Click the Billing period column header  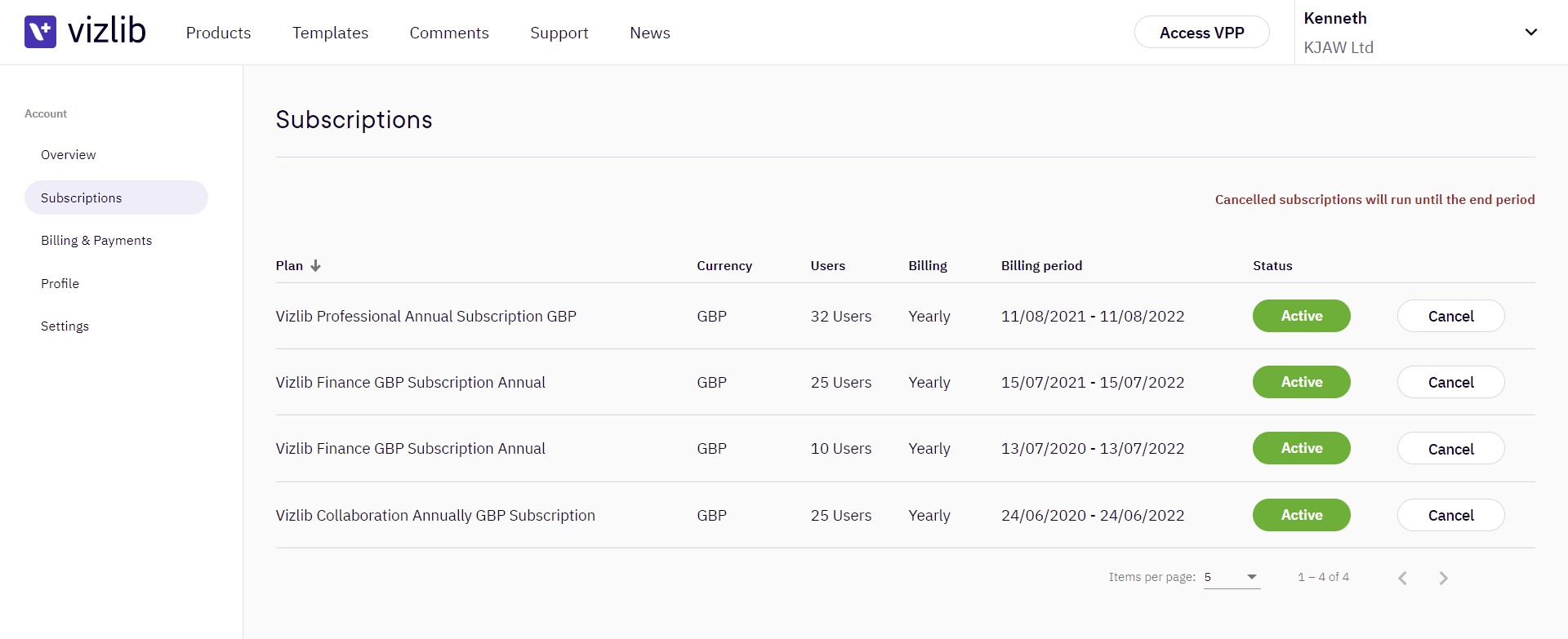coord(1041,266)
